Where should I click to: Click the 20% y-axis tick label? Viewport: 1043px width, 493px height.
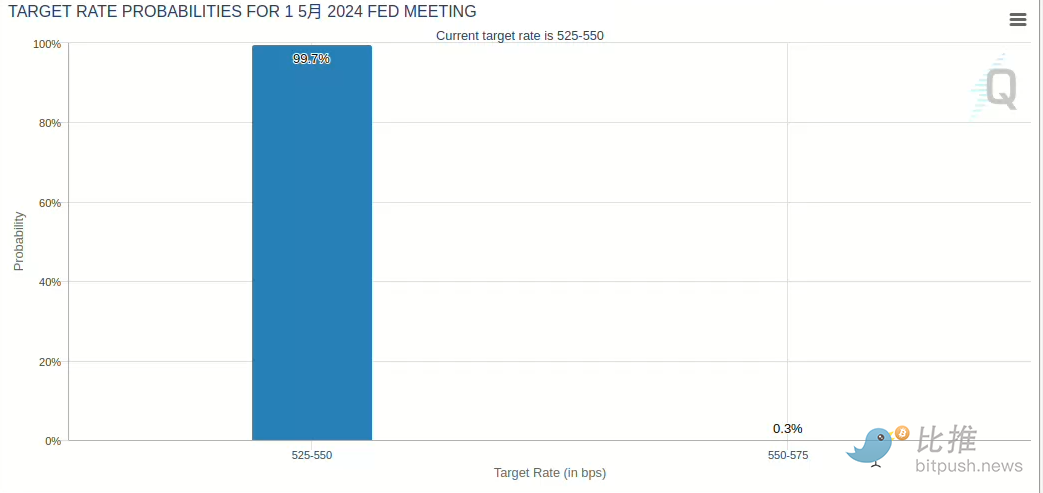coord(50,362)
